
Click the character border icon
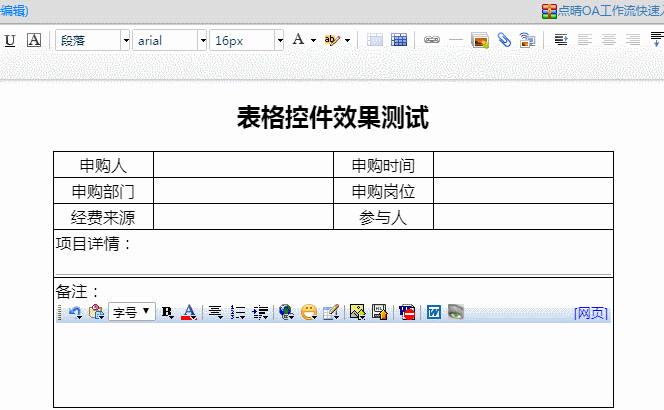coord(34,40)
